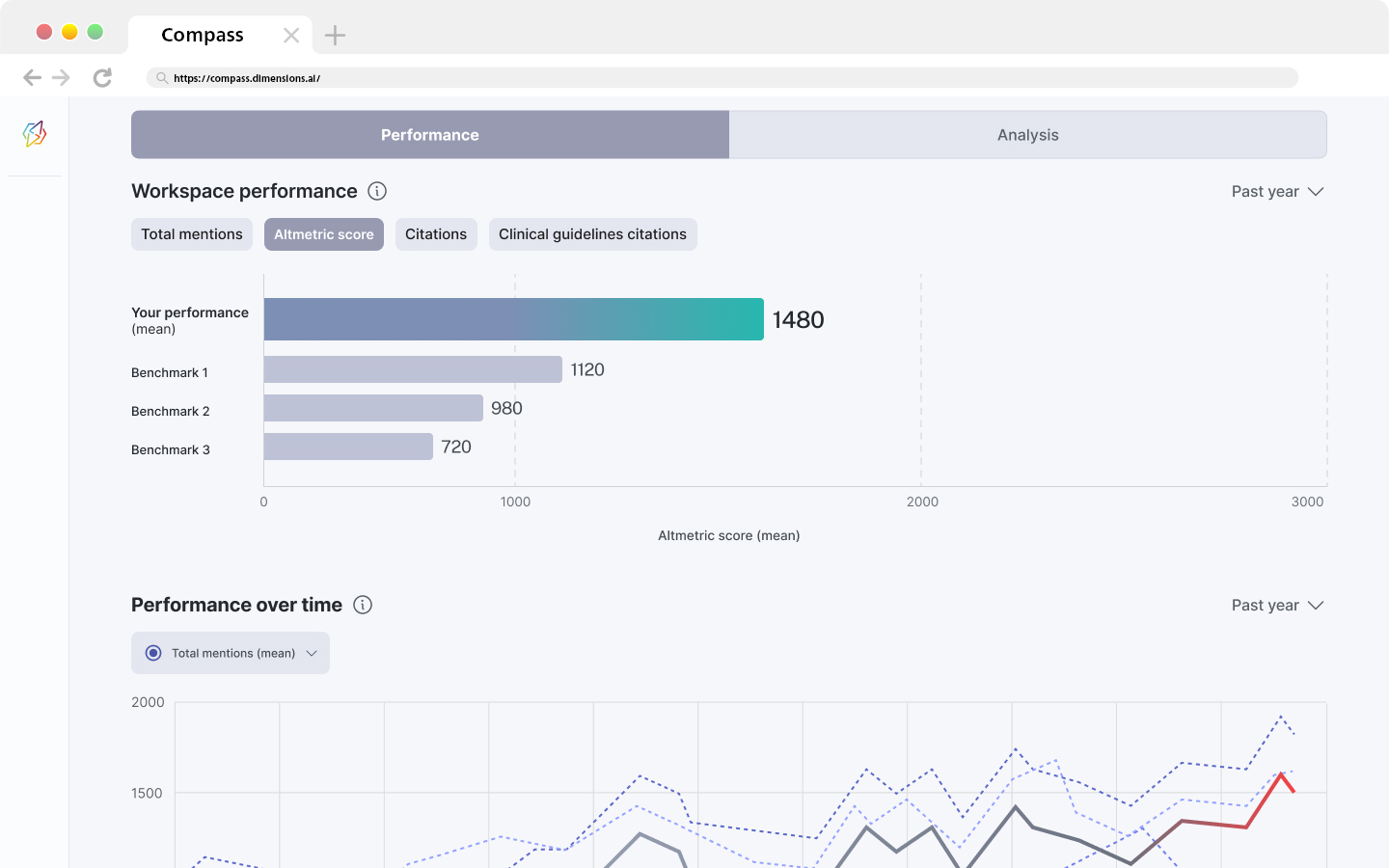Go forward with the browser forward arrow

pyautogui.click(x=61, y=77)
